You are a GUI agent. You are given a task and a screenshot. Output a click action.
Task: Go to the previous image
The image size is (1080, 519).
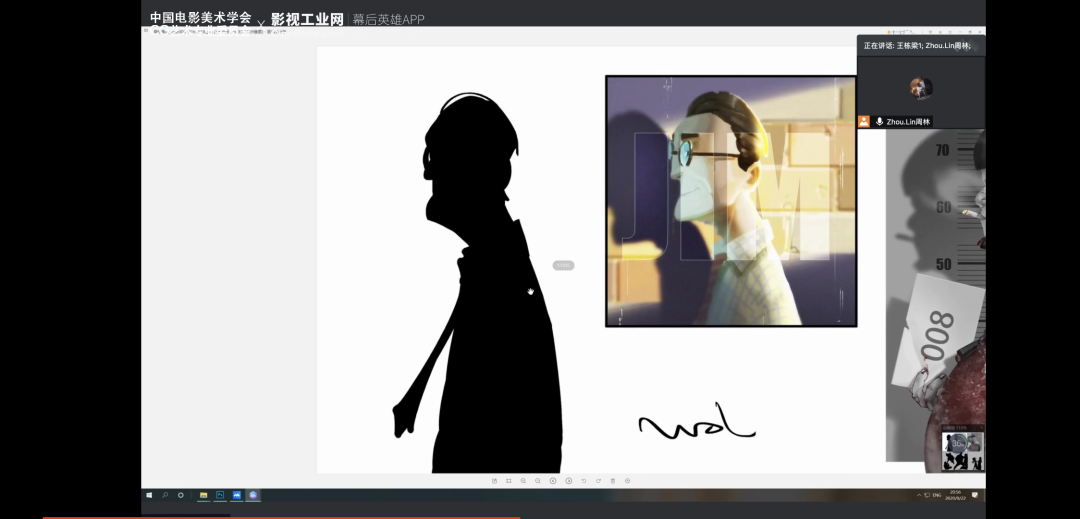pos(553,480)
